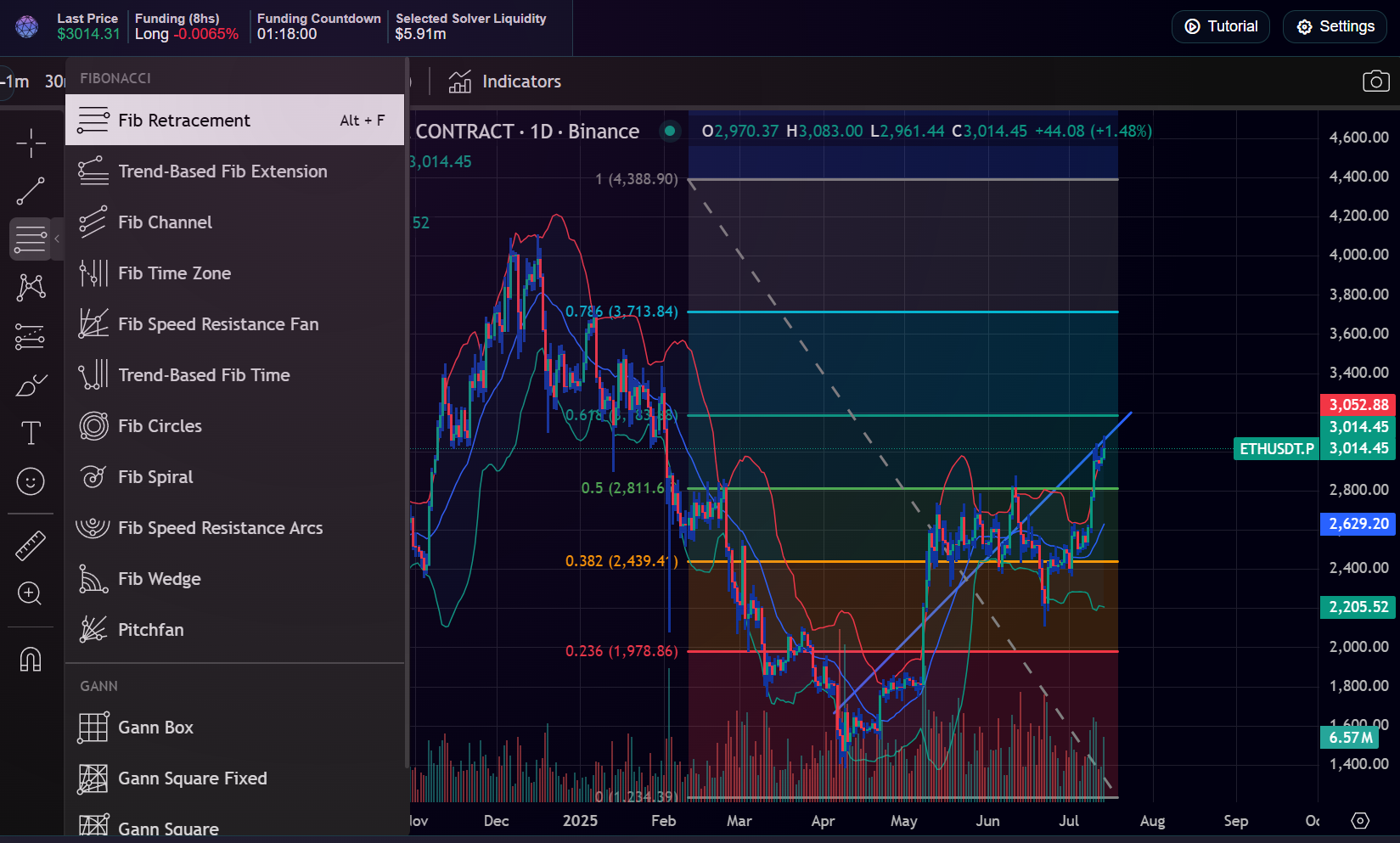The image size is (1400, 843).
Task: Select the Cross cursor tool
Action: [31, 142]
